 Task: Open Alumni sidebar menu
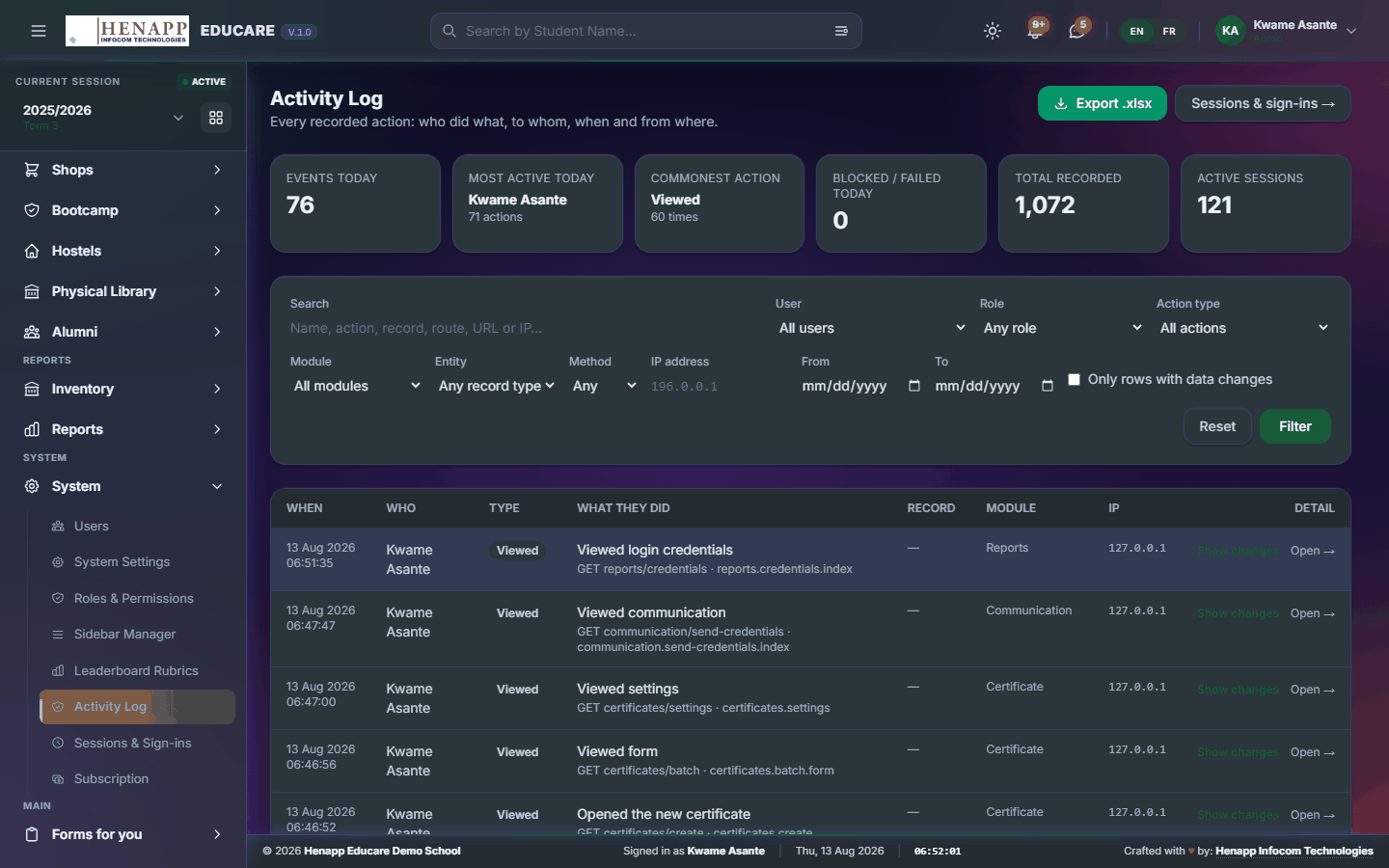point(123,332)
